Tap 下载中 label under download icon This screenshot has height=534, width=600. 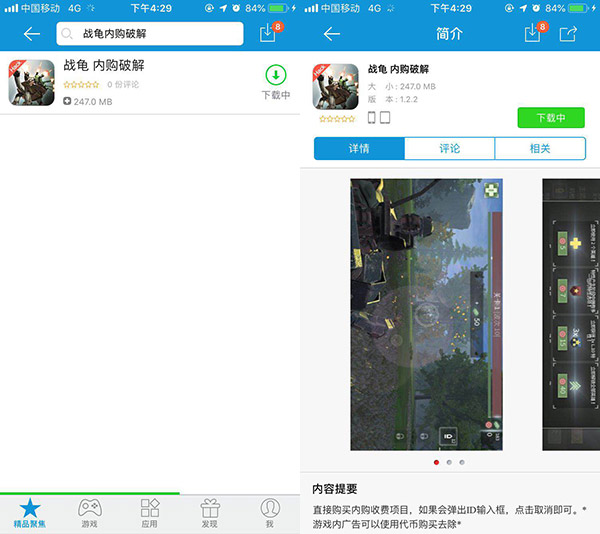(276, 95)
